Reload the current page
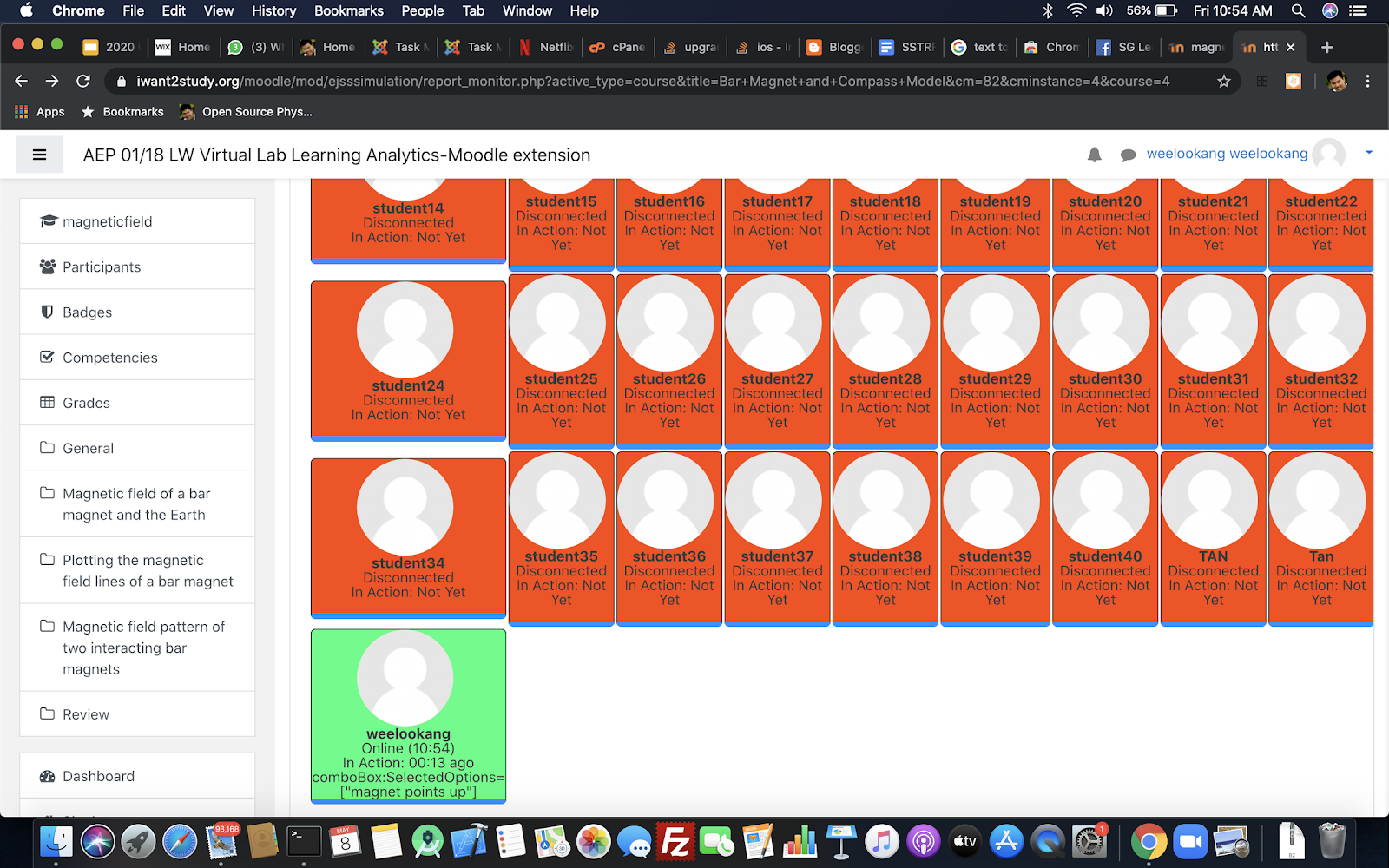The width and height of the screenshot is (1389, 868). pyautogui.click(x=83, y=81)
